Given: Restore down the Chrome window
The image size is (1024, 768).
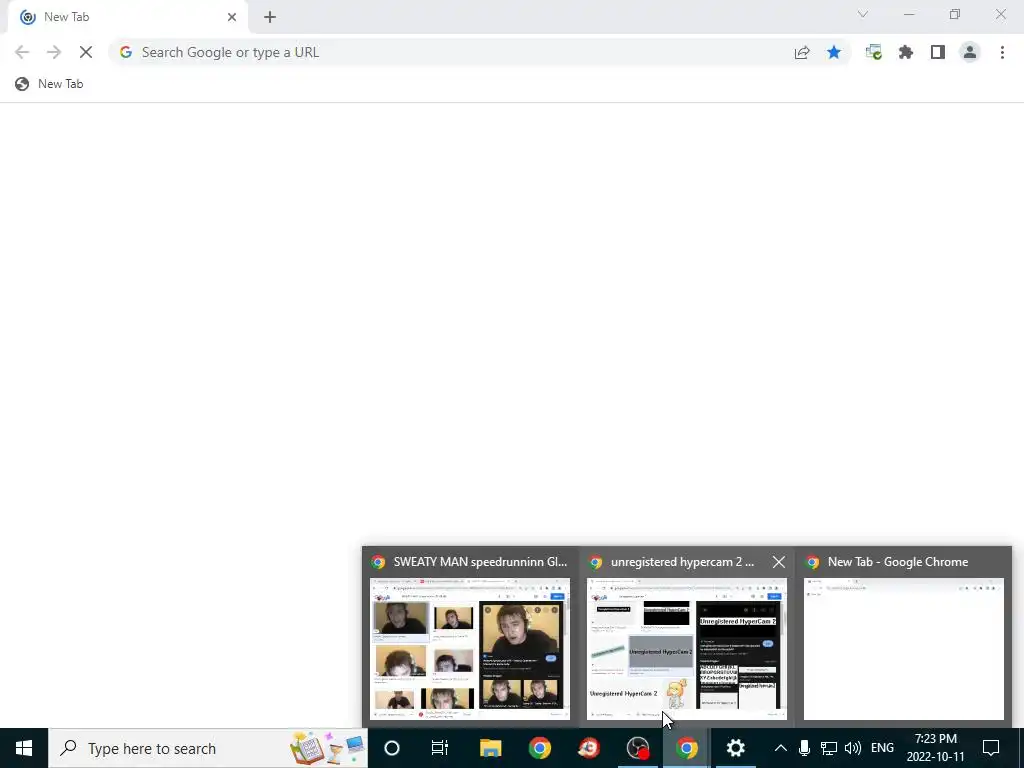Looking at the screenshot, I should pos(955,14).
